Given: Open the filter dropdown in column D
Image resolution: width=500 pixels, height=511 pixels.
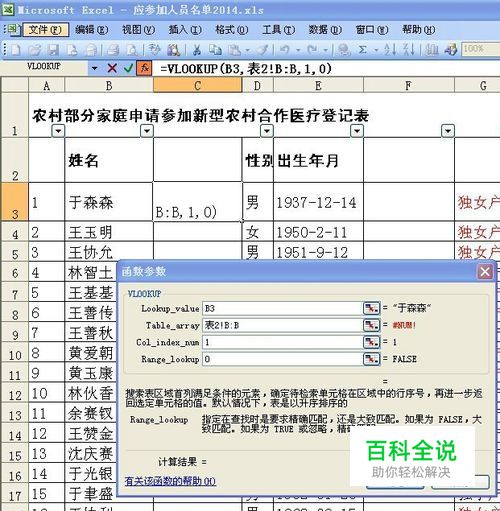Looking at the screenshot, I should click(x=267, y=131).
